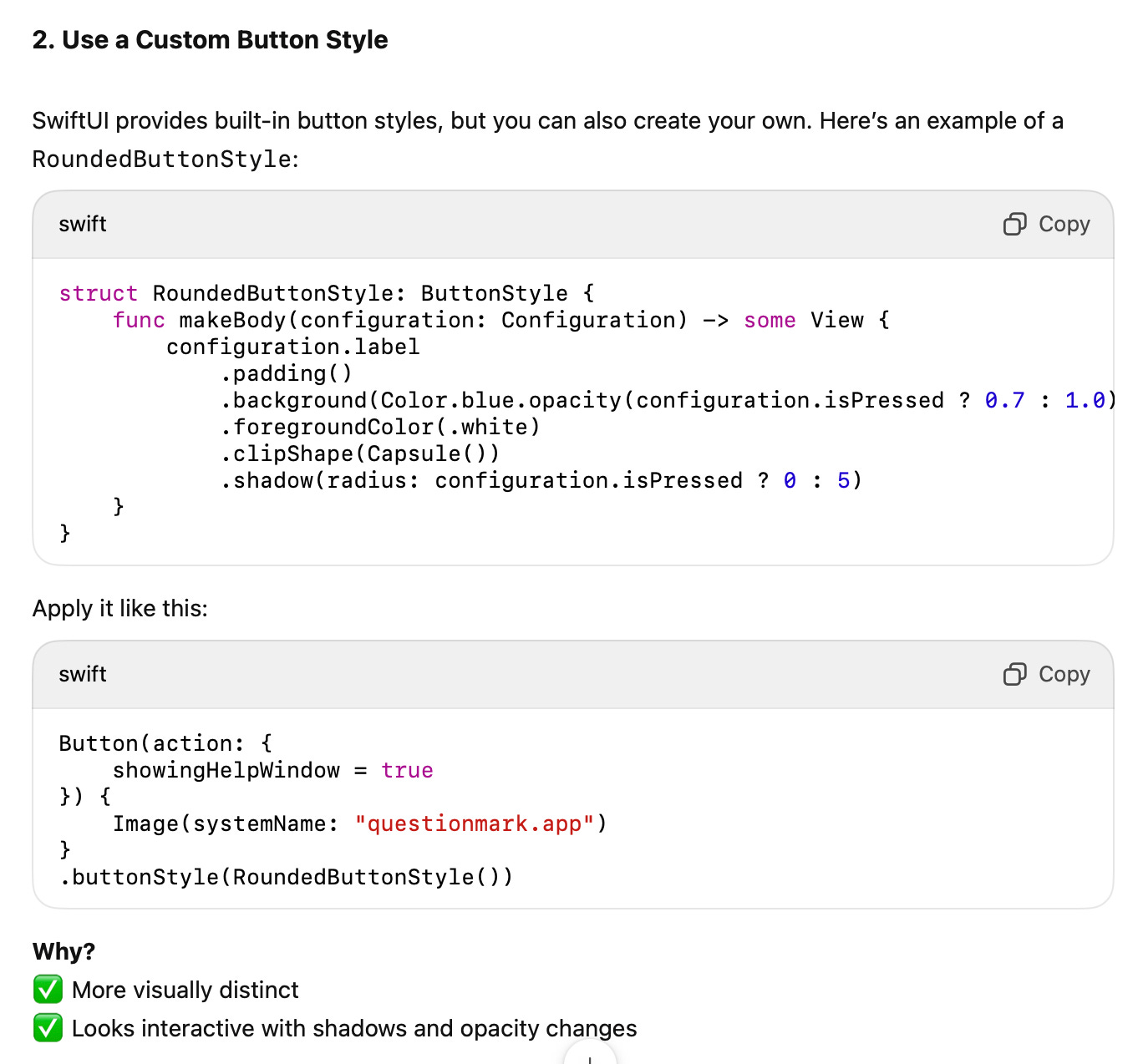Viewport: 1138px width, 1064px height.
Task: Click the copy icon in second swift block
Action: [1014, 674]
